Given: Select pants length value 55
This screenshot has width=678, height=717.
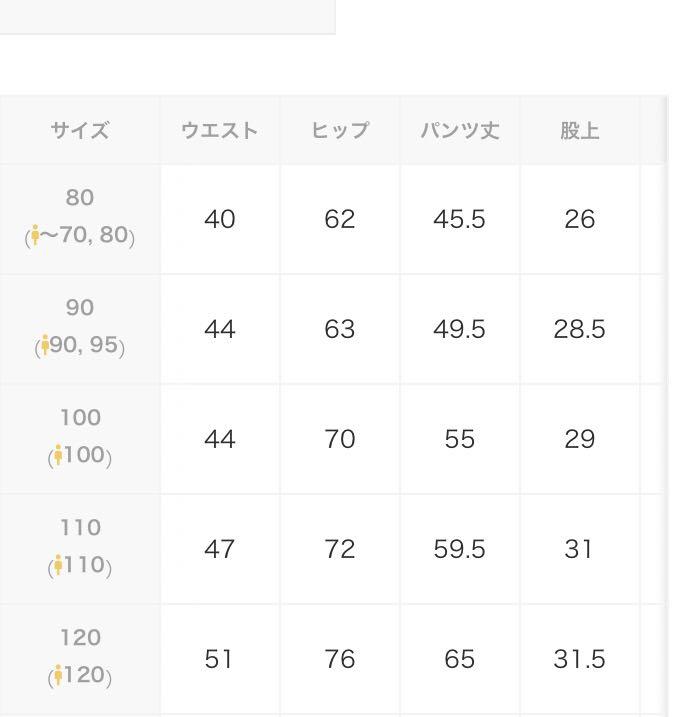Looking at the screenshot, I should (x=460, y=439).
